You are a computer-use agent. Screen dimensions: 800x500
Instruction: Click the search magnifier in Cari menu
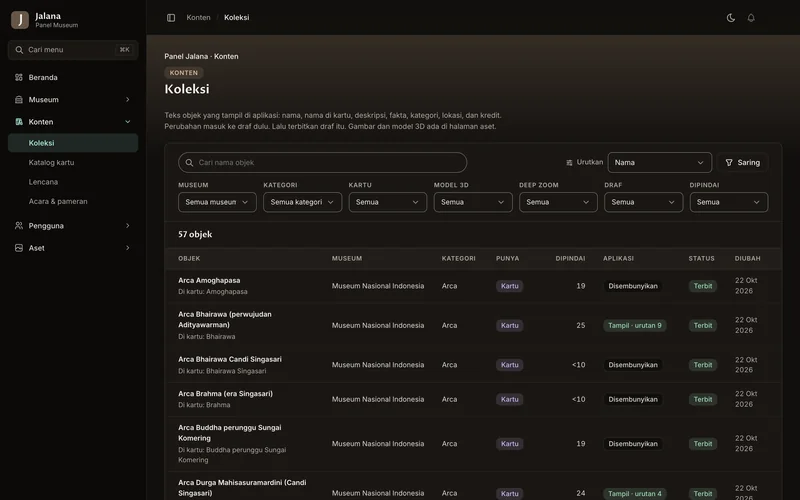coord(19,50)
